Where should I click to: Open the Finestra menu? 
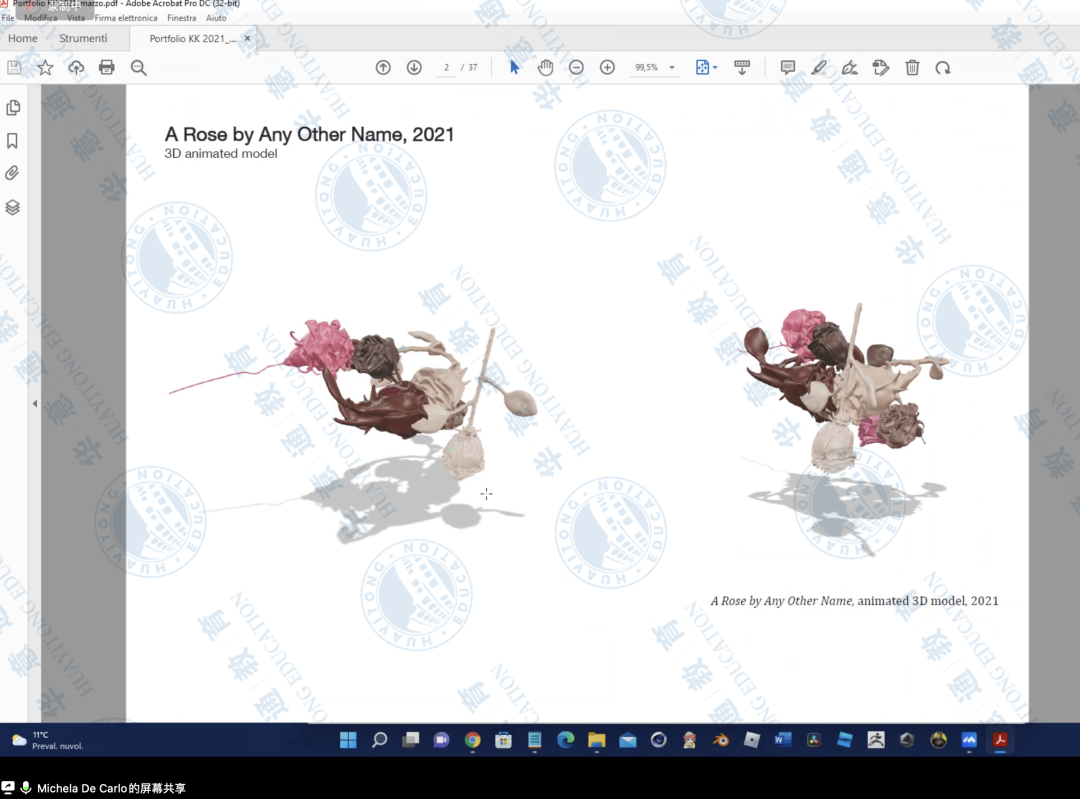coord(182,18)
